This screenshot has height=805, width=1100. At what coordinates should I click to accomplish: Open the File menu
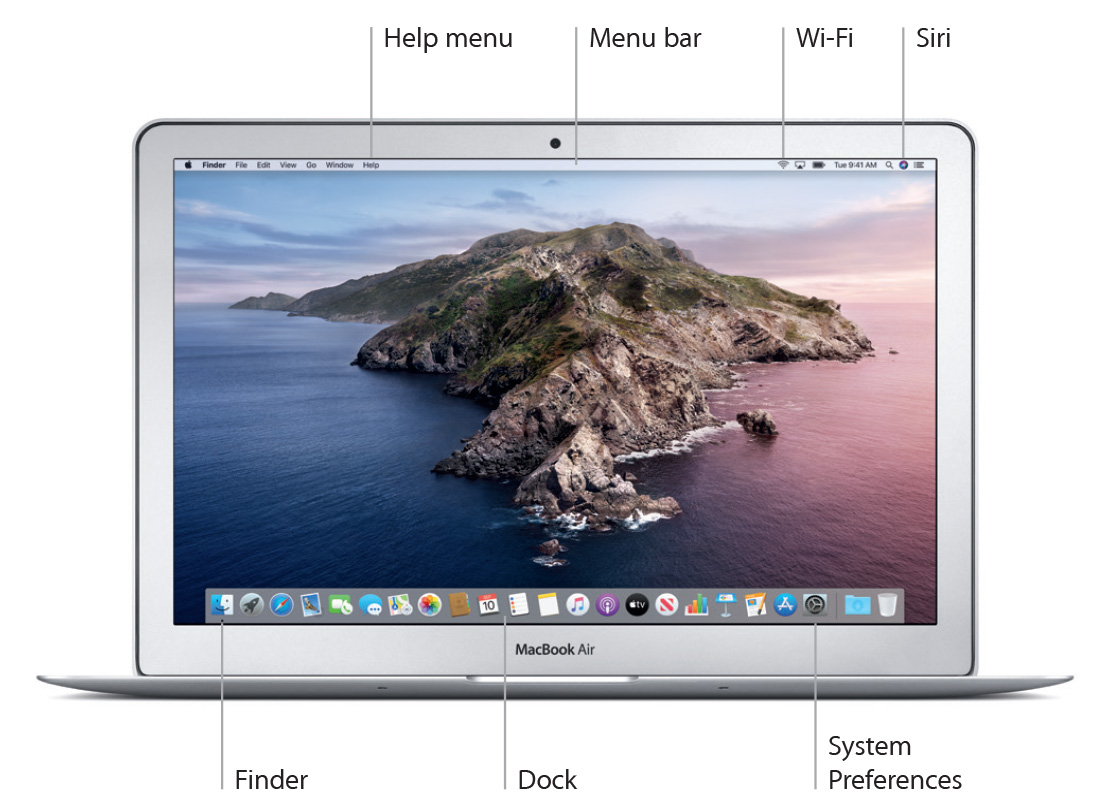[x=241, y=165]
